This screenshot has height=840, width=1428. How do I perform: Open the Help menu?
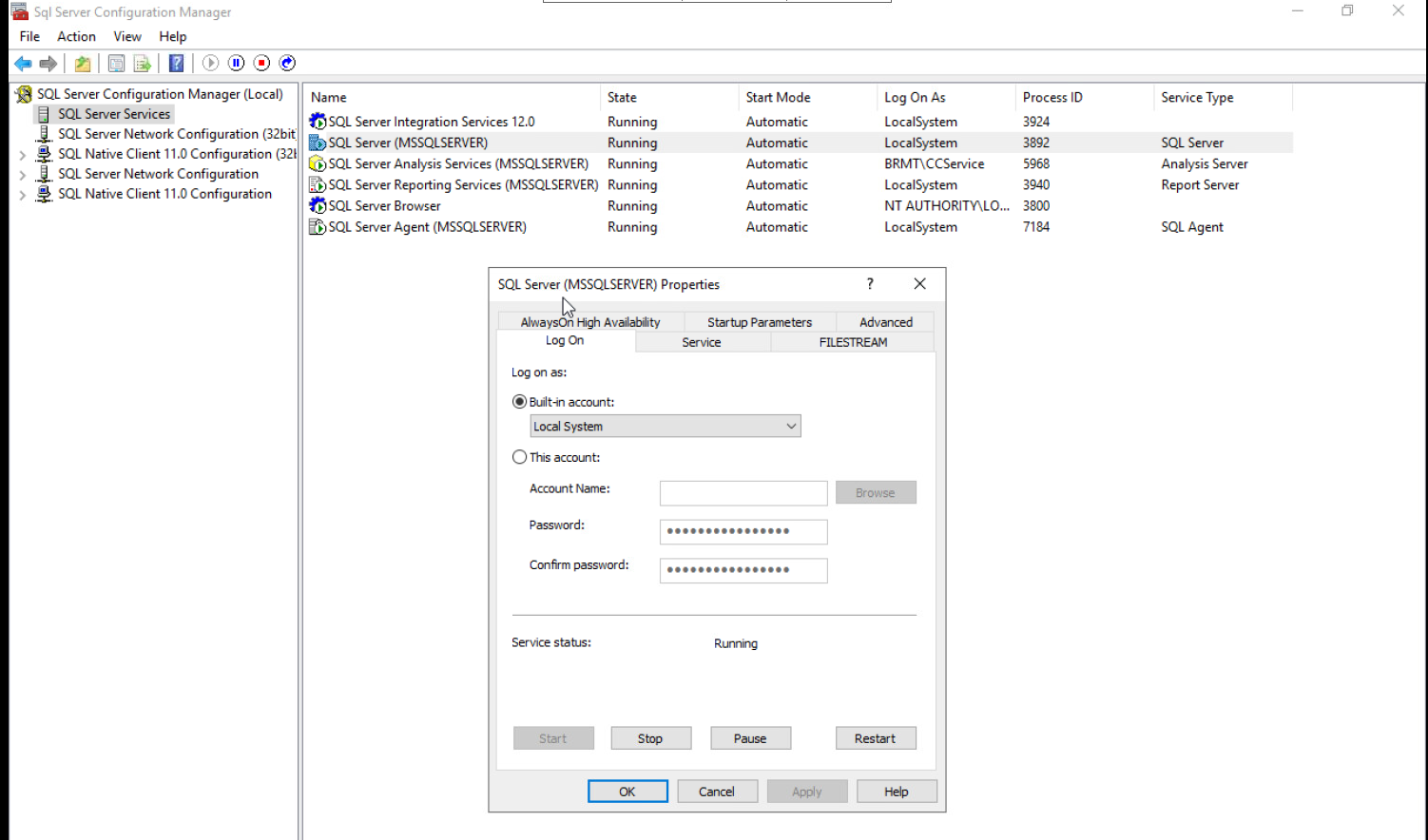pyautogui.click(x=172, y=36)
